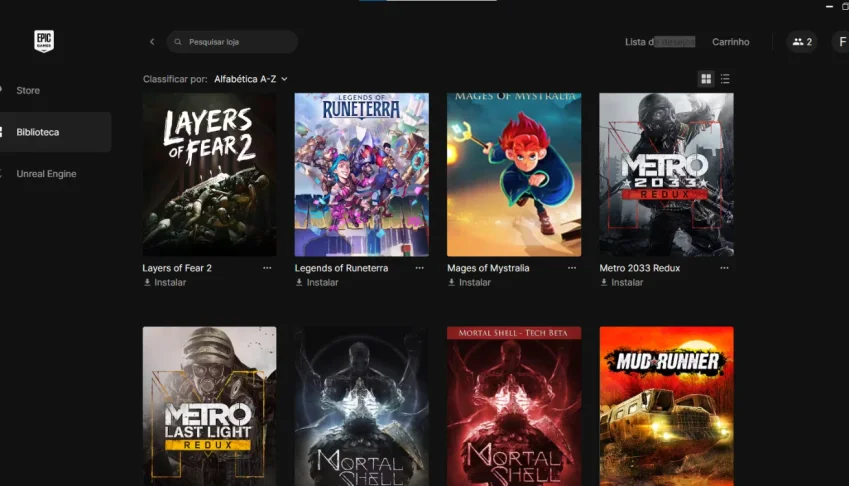Image resolution: width=849 pixels, height=486 pixels.
Task: Click the Legends of Runeterra title text
Action: tap(341, 268)
